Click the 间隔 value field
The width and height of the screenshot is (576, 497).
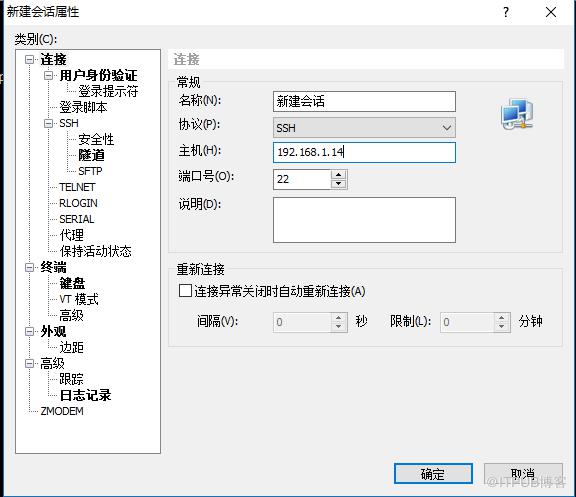pos(302,322)
